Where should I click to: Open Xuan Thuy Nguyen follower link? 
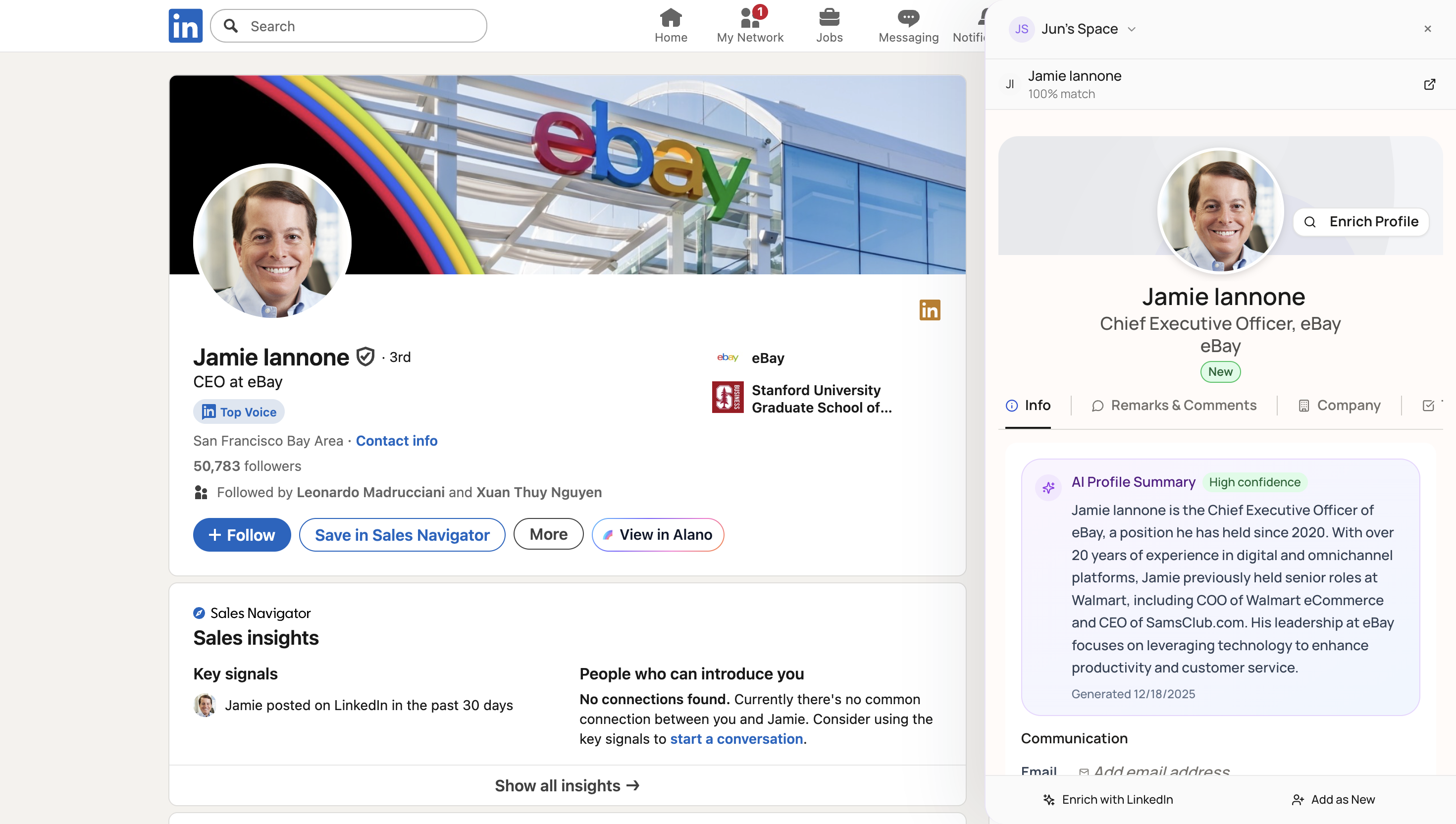539,492
